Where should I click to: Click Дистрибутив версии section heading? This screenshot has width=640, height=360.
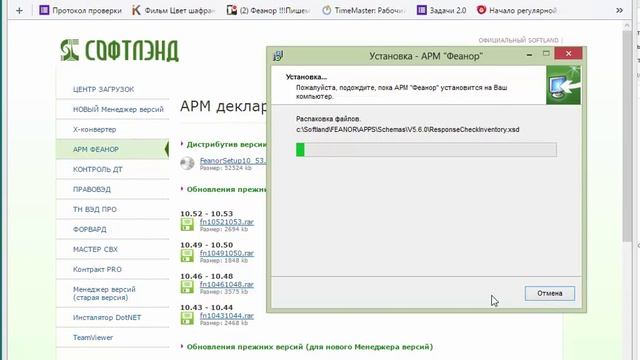[x=226, y=144]
